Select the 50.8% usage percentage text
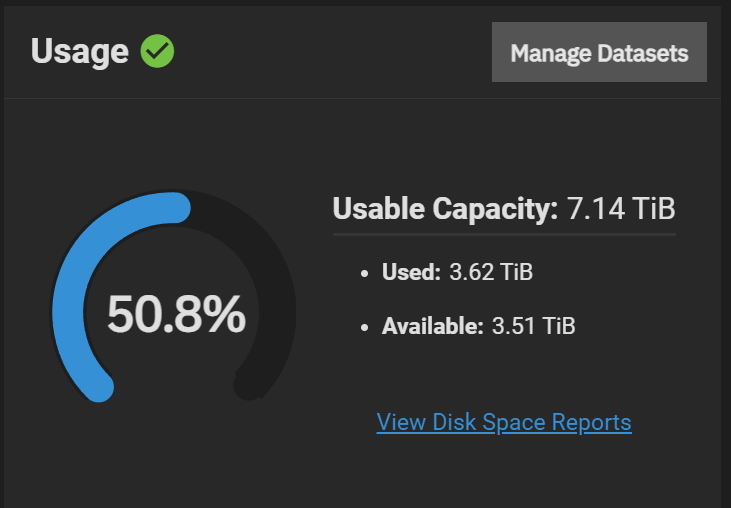The image size is (731, 508). tap(176, 314)
